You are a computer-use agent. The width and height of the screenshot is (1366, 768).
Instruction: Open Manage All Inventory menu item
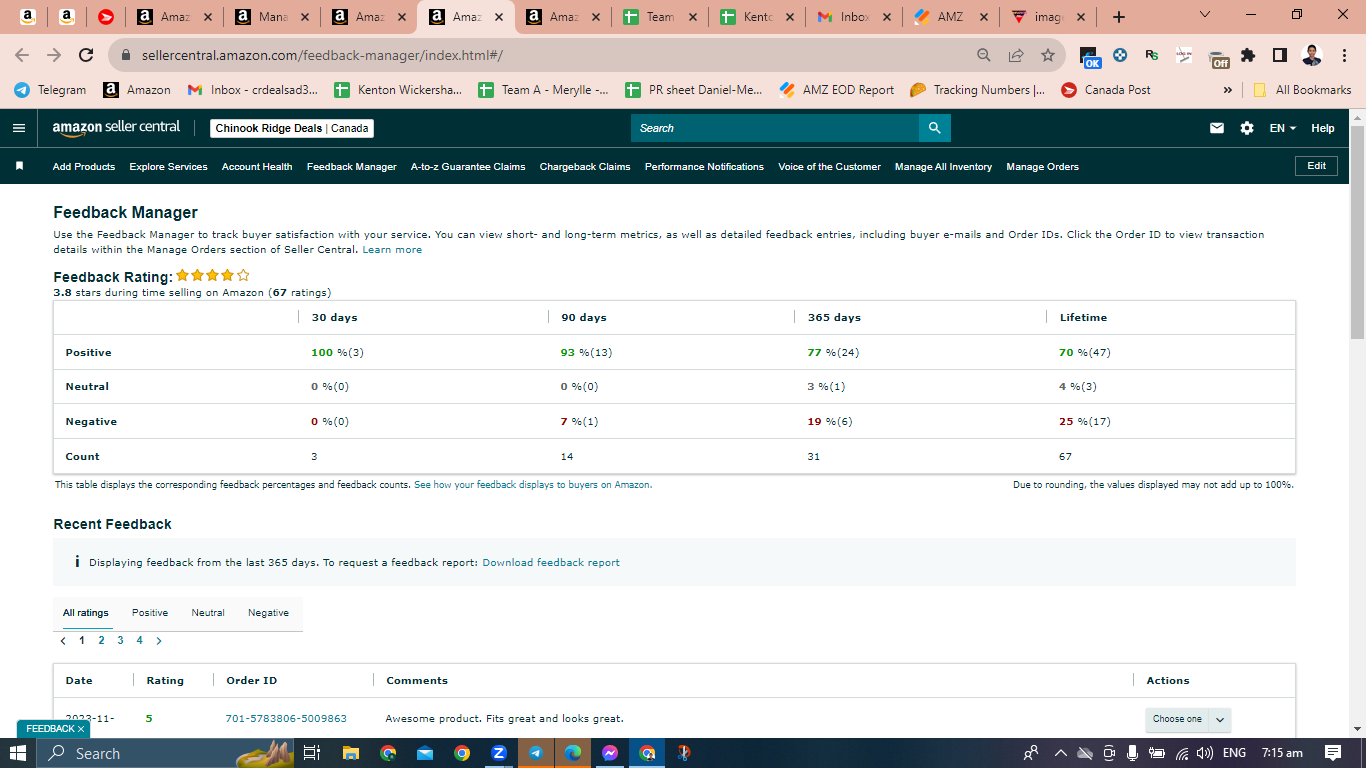tap(943, 167)
